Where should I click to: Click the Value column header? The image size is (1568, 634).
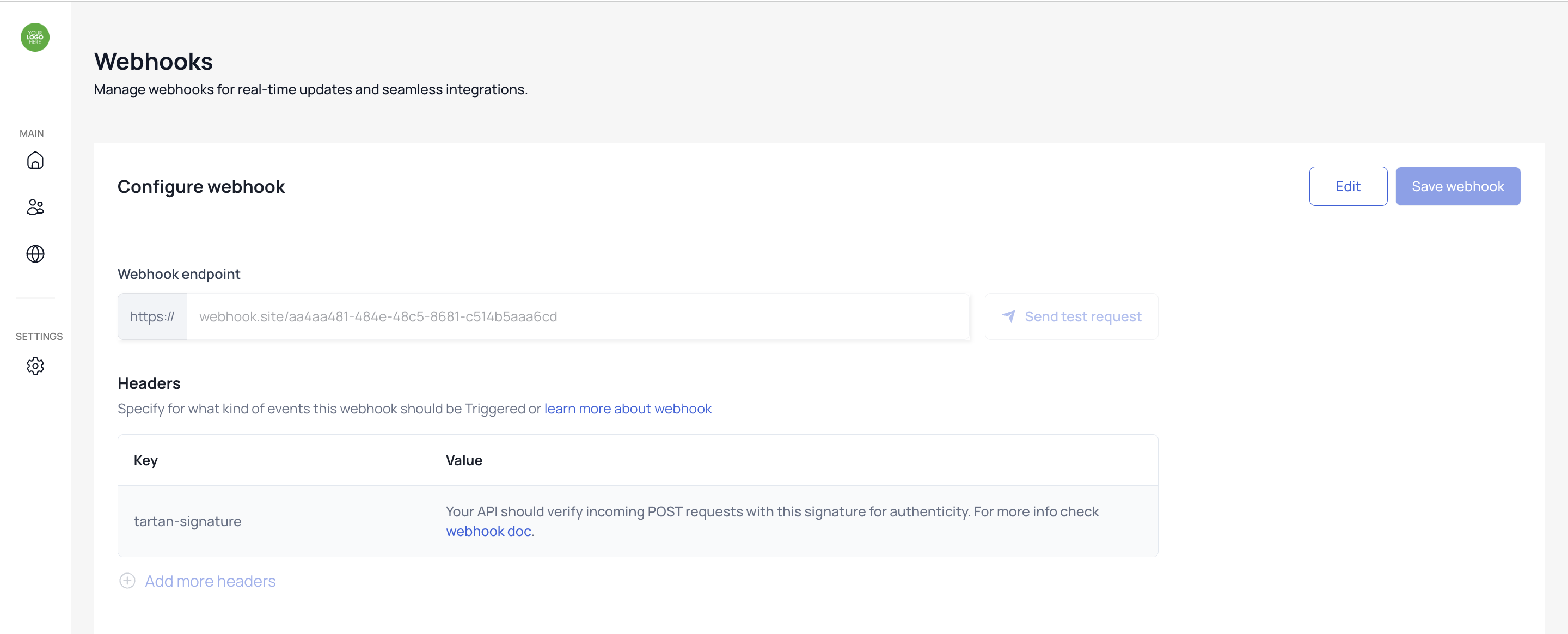(x=464, y=460)
